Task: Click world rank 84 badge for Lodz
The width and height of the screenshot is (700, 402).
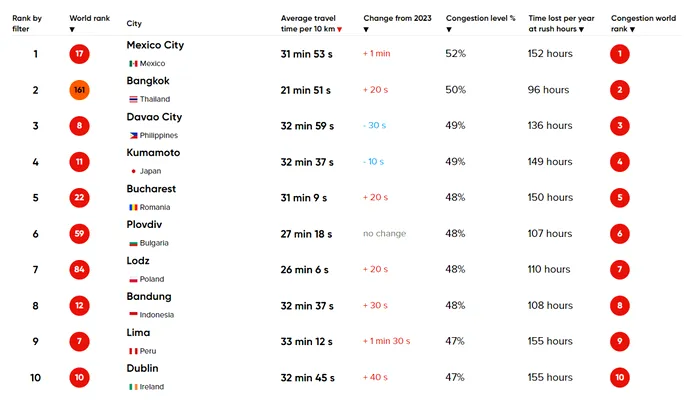Action: (x=80, y=270)
